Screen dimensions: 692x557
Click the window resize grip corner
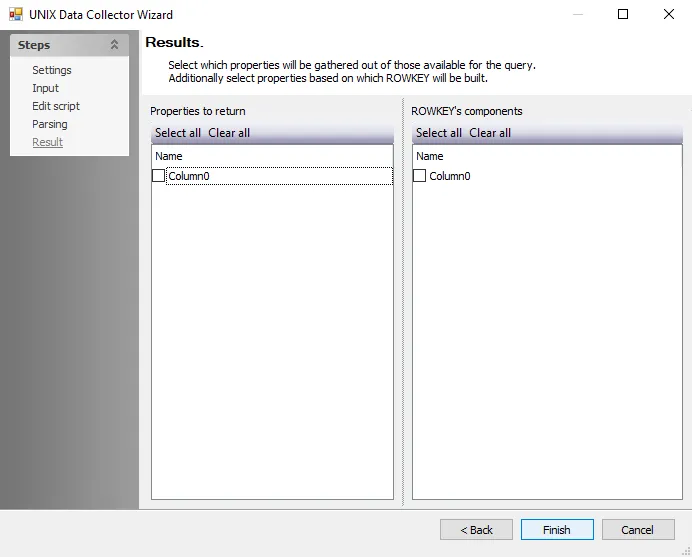click(x=686, y=552)
